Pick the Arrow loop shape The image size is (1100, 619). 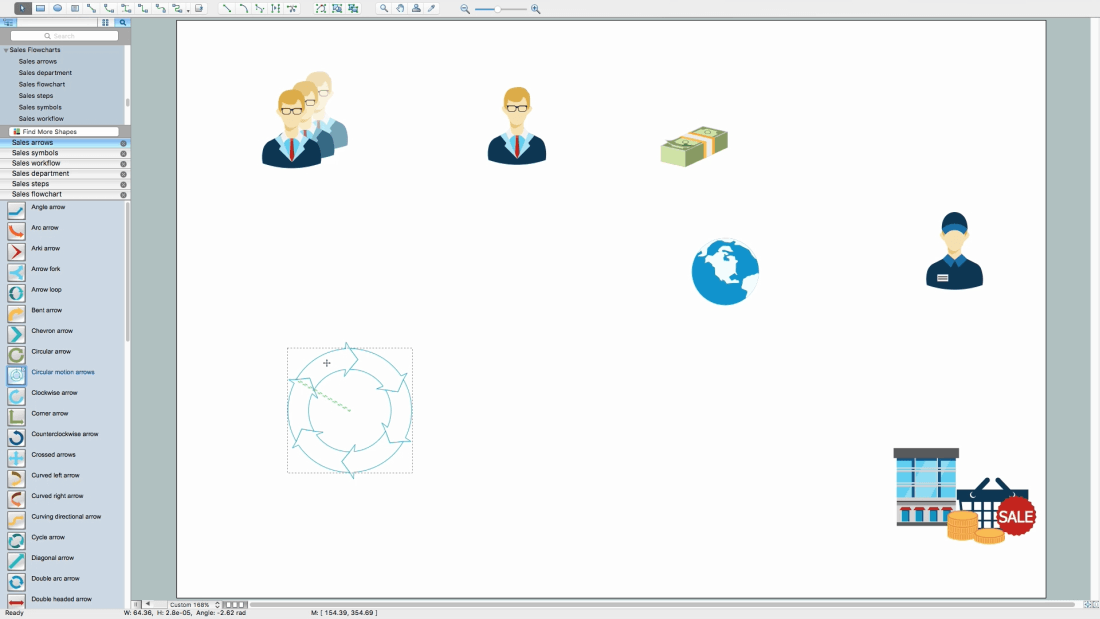[x=16, y=292]
